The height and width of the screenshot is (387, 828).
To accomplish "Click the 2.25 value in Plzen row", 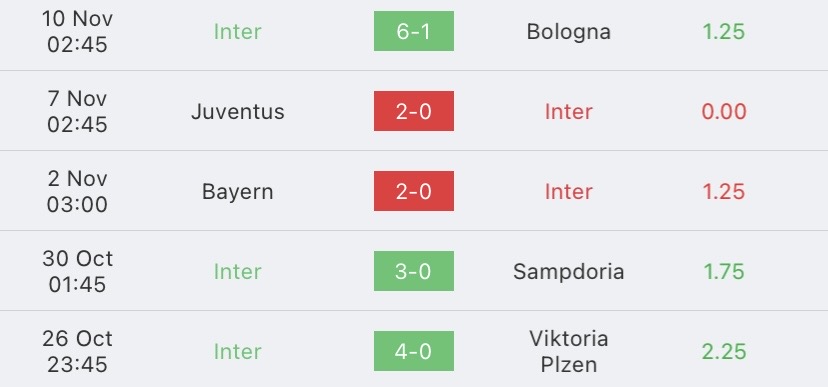I will pos(723,352).
